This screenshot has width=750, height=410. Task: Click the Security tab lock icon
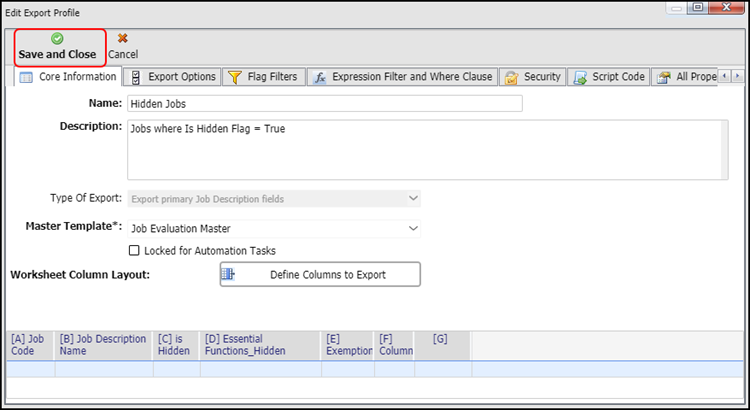tap(511, 77)
